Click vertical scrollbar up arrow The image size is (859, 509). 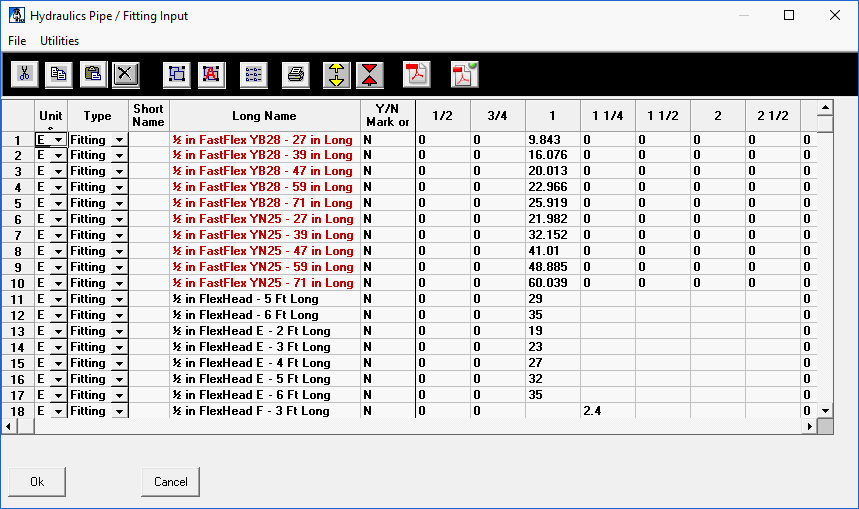825,108
